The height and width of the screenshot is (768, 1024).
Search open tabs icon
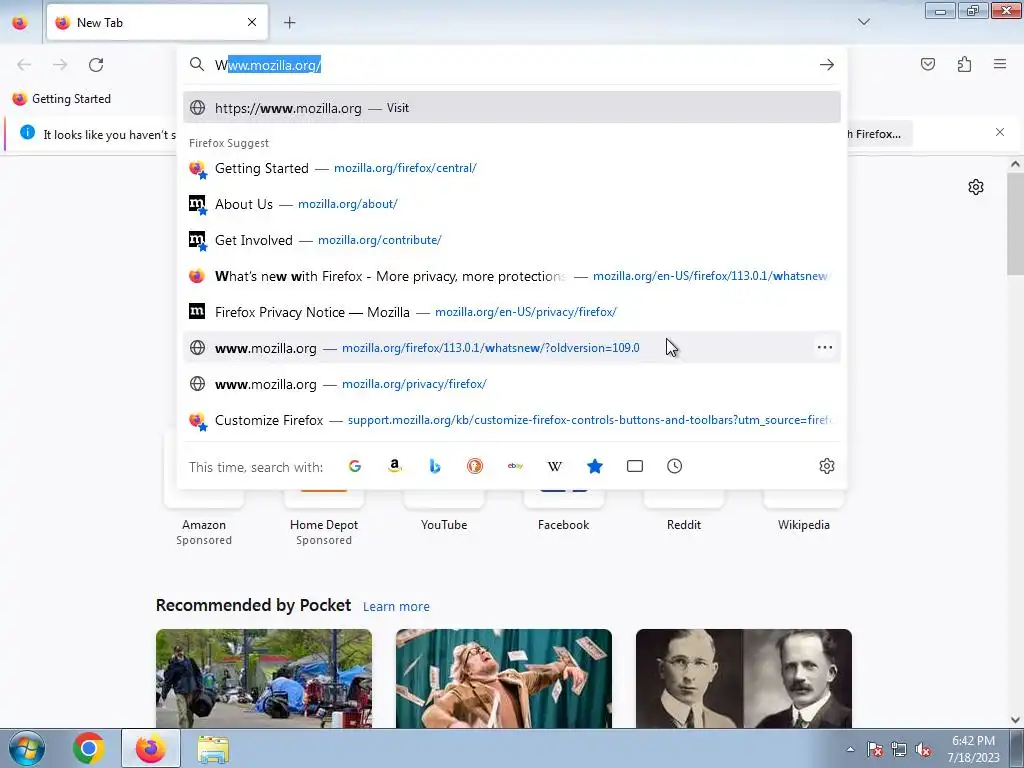pyautogui.click(x=635, y=466)
